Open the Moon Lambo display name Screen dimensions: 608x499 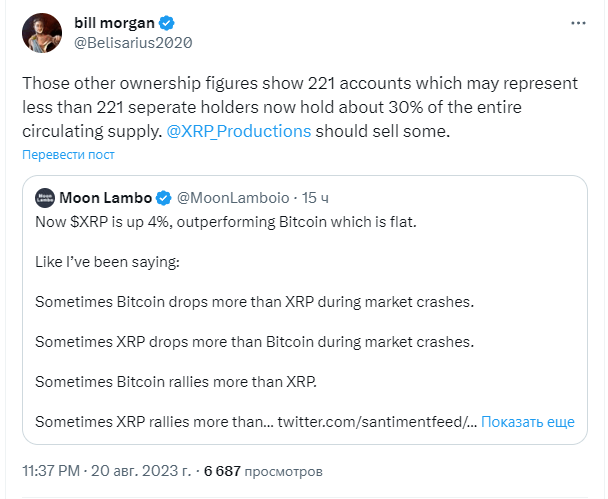point(105,198)
